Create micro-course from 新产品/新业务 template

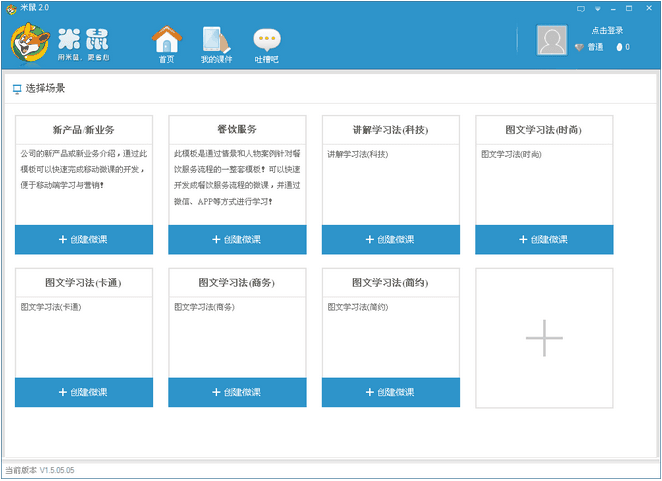(x=84, y=239)
